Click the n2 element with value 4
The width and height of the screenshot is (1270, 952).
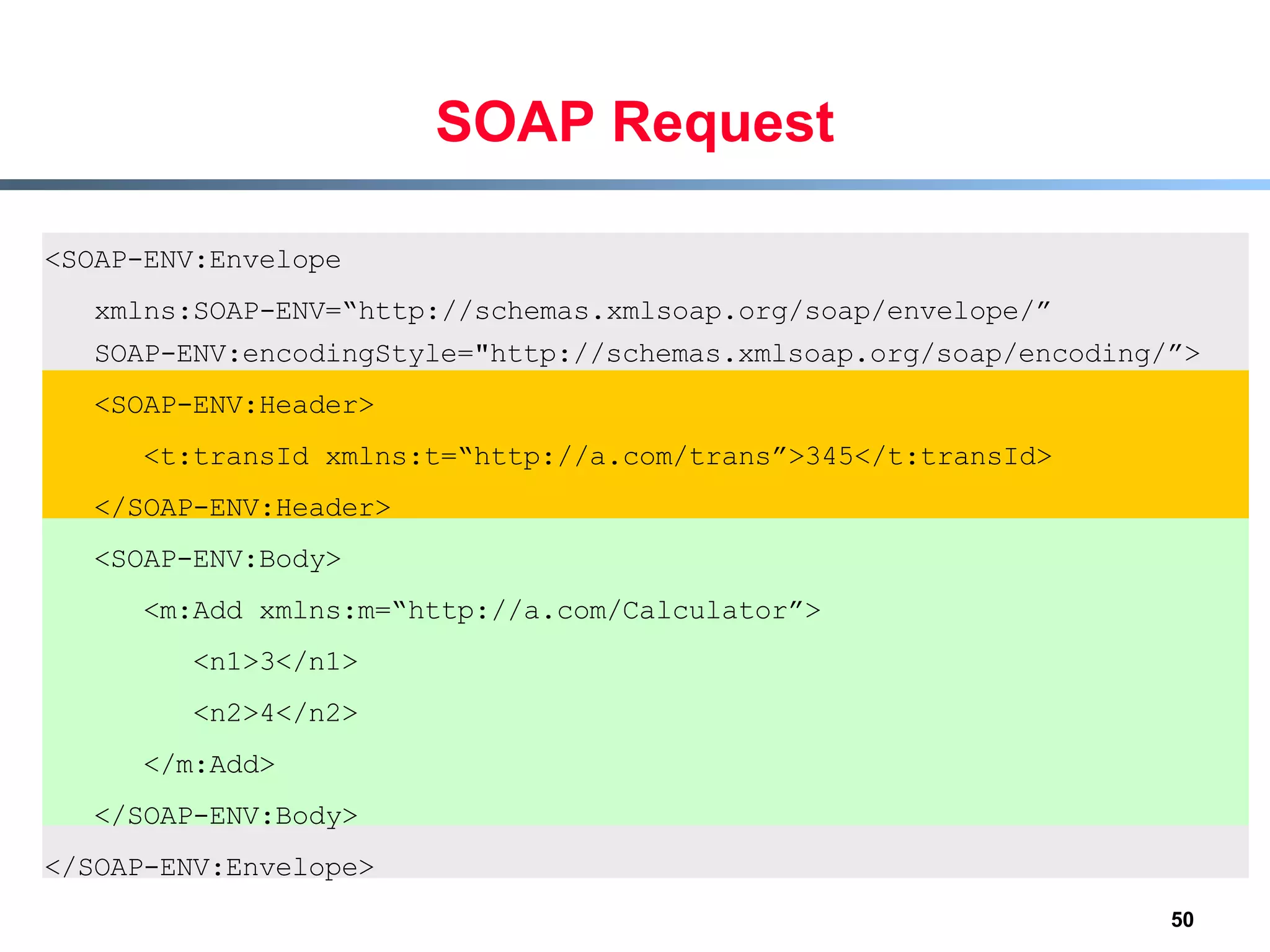point(275,713)
